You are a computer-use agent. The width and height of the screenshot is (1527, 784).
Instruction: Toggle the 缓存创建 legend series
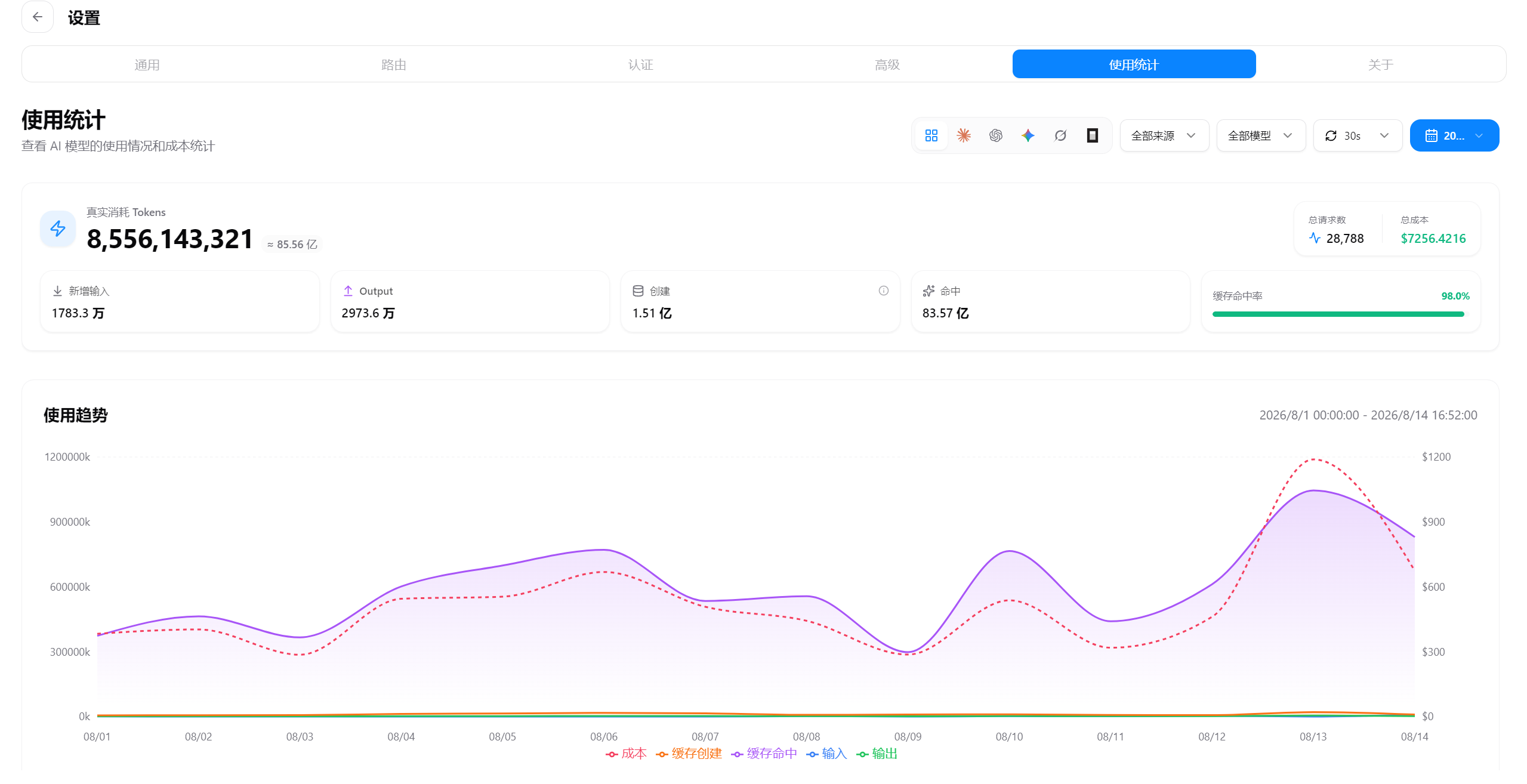click(689, 754)
